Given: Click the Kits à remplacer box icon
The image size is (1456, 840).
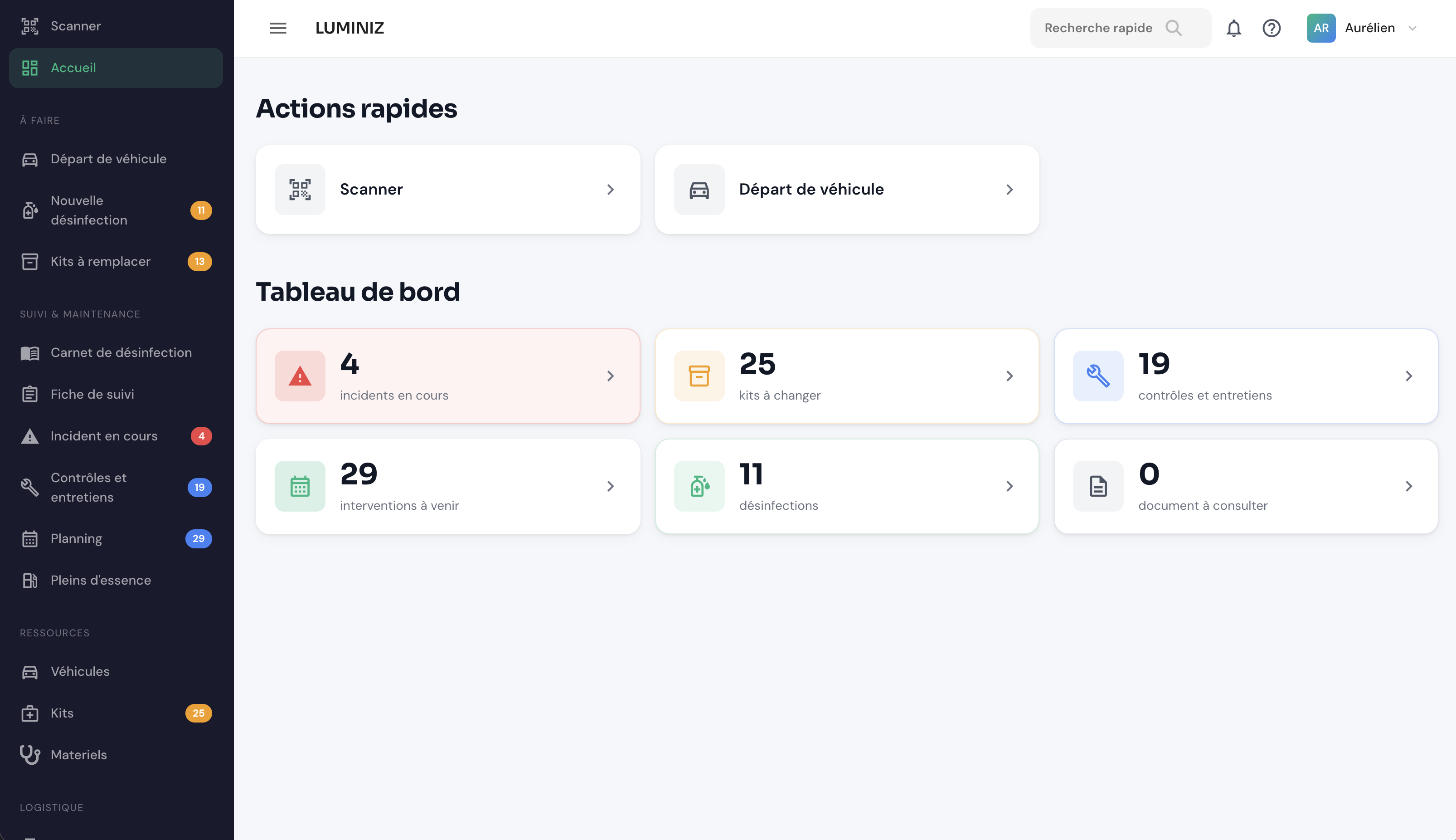Looking at the screenshot, I should tap(29, 261).
